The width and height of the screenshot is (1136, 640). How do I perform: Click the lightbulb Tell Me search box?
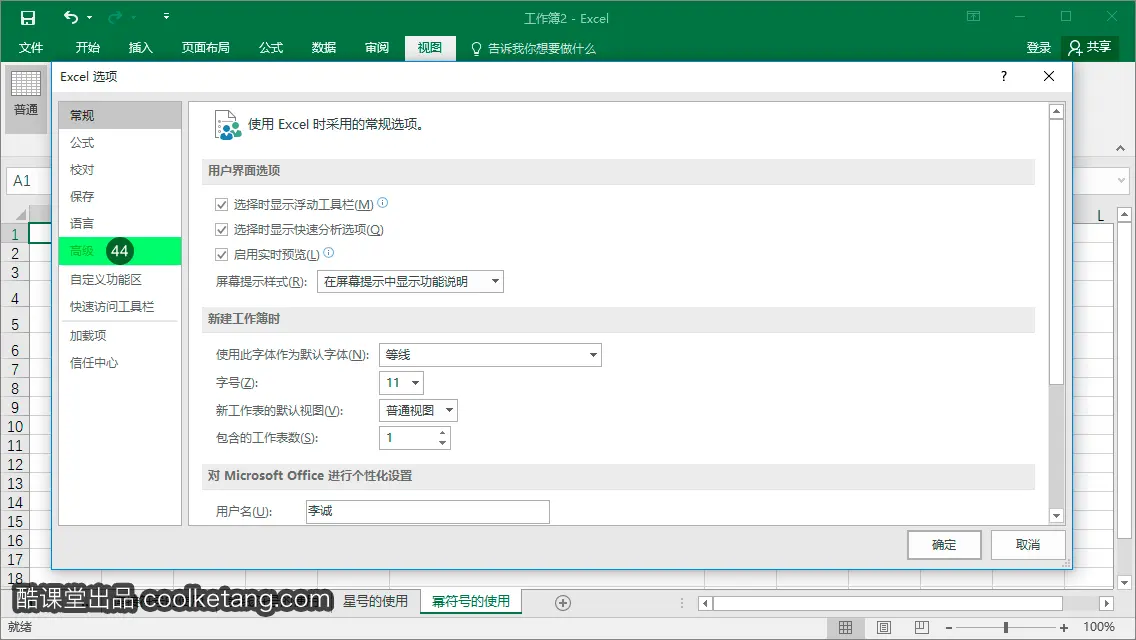pos(533,49)
